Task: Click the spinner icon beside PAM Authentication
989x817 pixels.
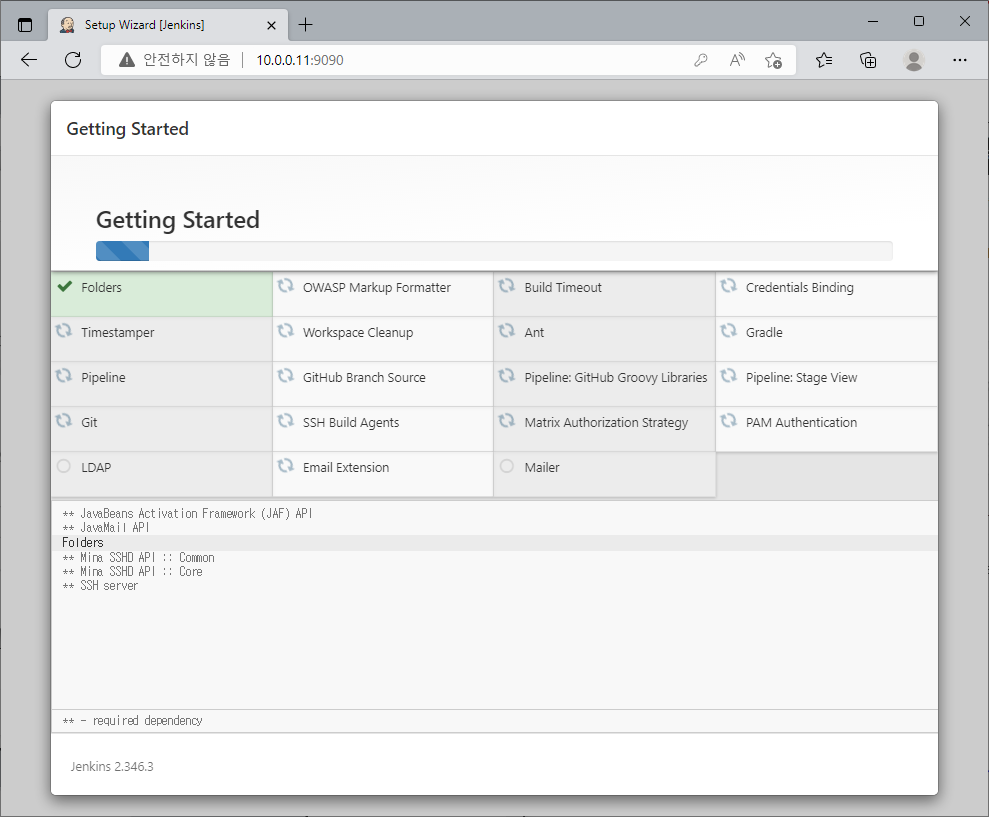Action: 729,421
